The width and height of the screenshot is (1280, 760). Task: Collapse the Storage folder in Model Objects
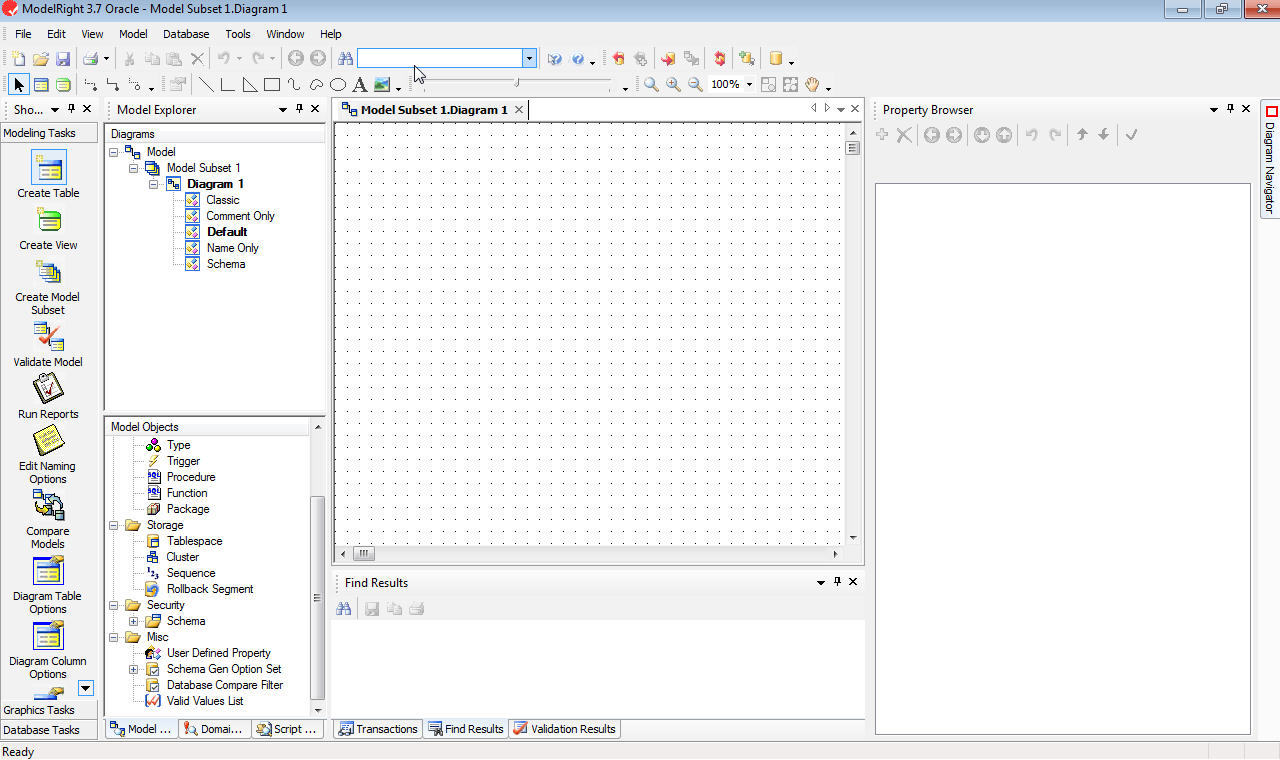(x=114, y=525)
